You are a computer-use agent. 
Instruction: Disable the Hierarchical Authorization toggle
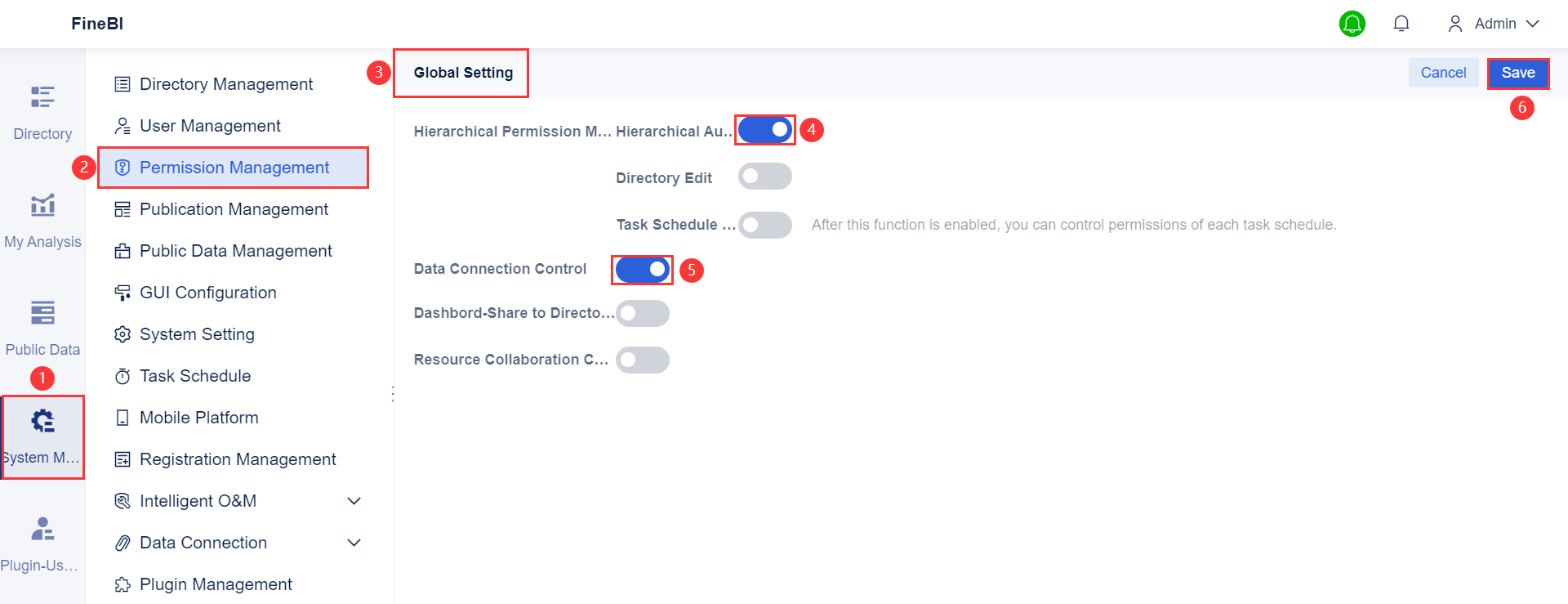click(764, 129)
